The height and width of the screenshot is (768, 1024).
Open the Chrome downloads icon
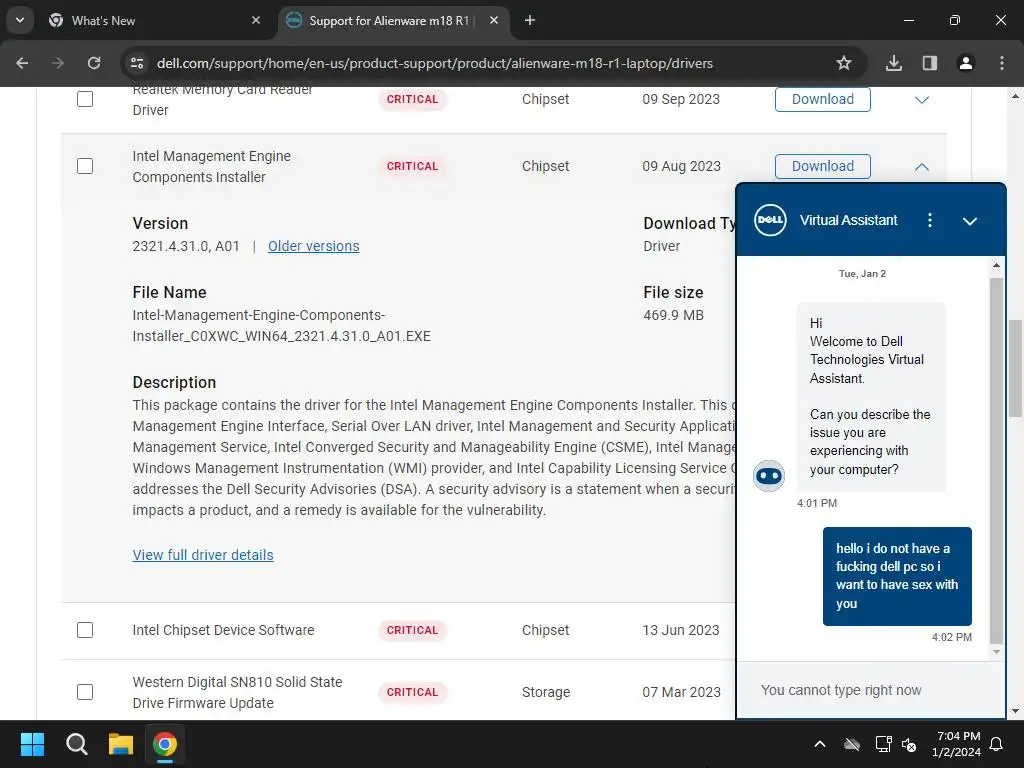pyautogui.click(x=894, y=63)
